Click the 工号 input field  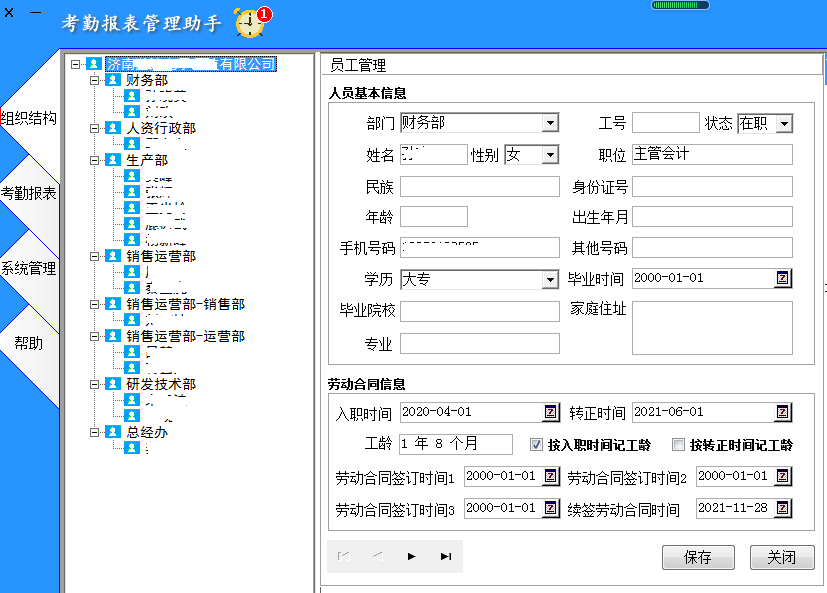coord(666,122)
